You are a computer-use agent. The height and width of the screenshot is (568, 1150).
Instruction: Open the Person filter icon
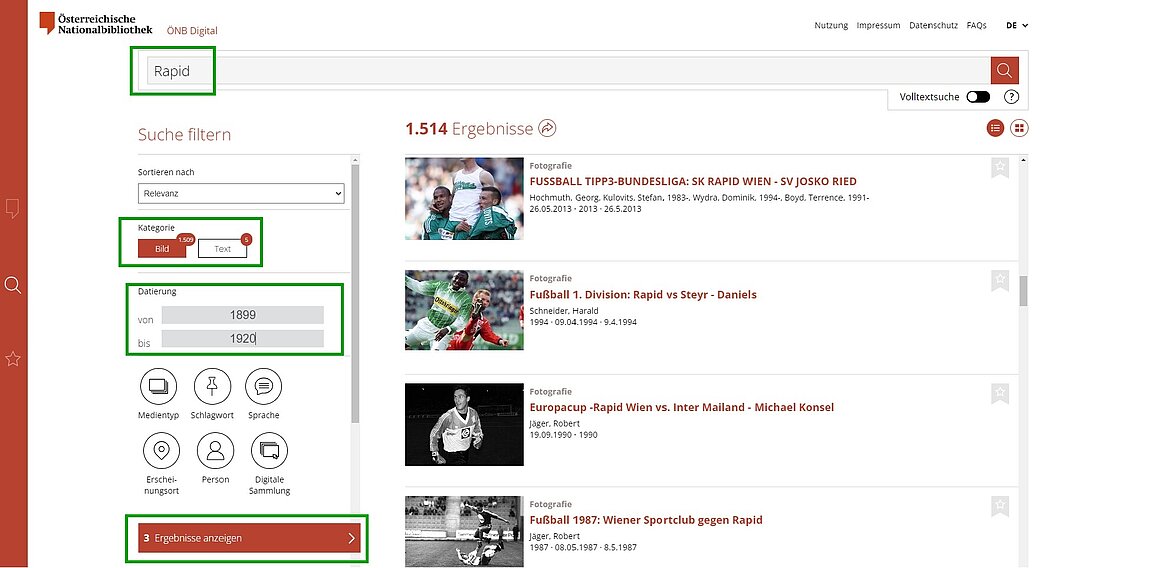point(216,450)
